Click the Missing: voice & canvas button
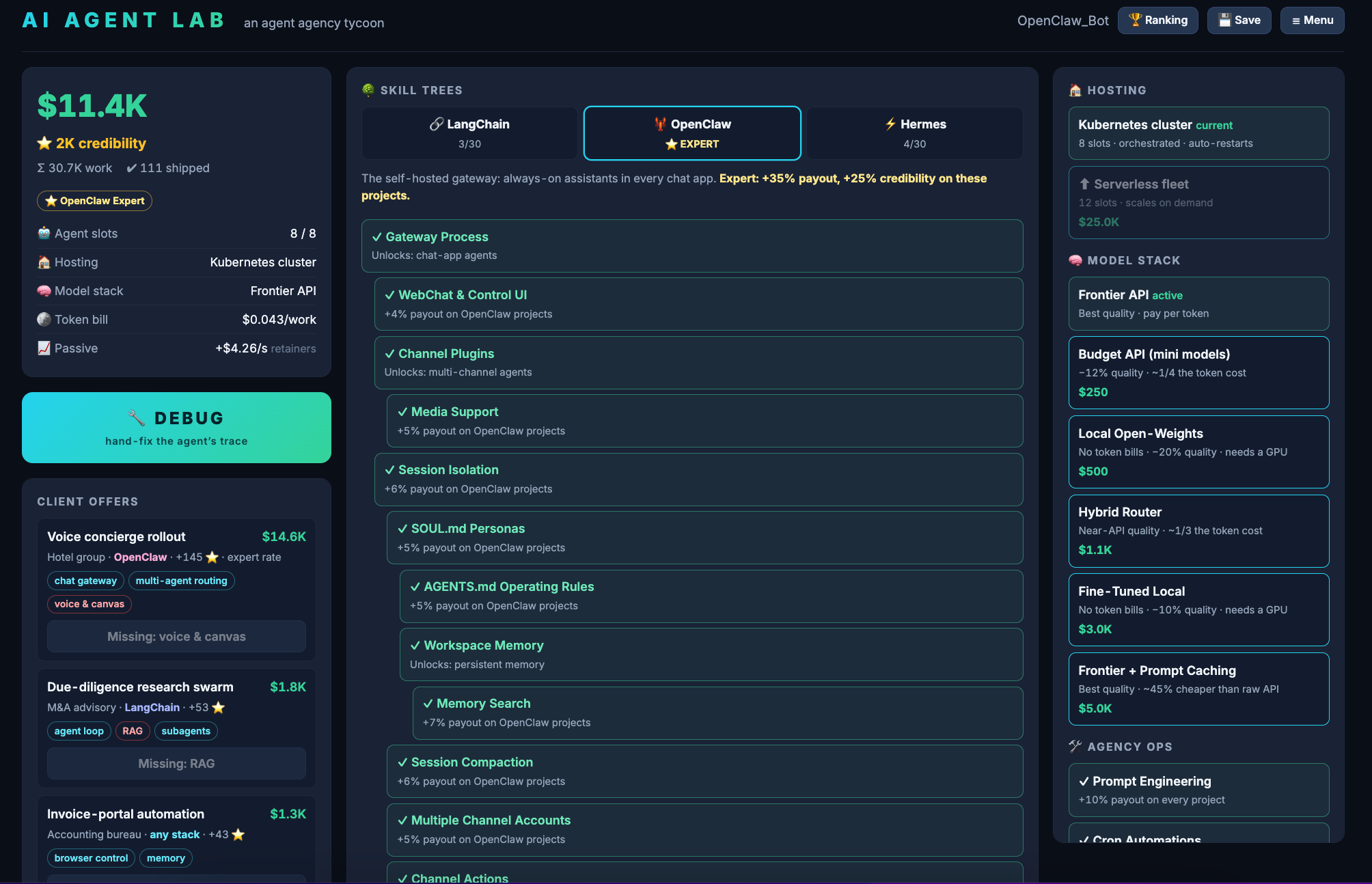The image size is (1372, 884). pos(176,636)
